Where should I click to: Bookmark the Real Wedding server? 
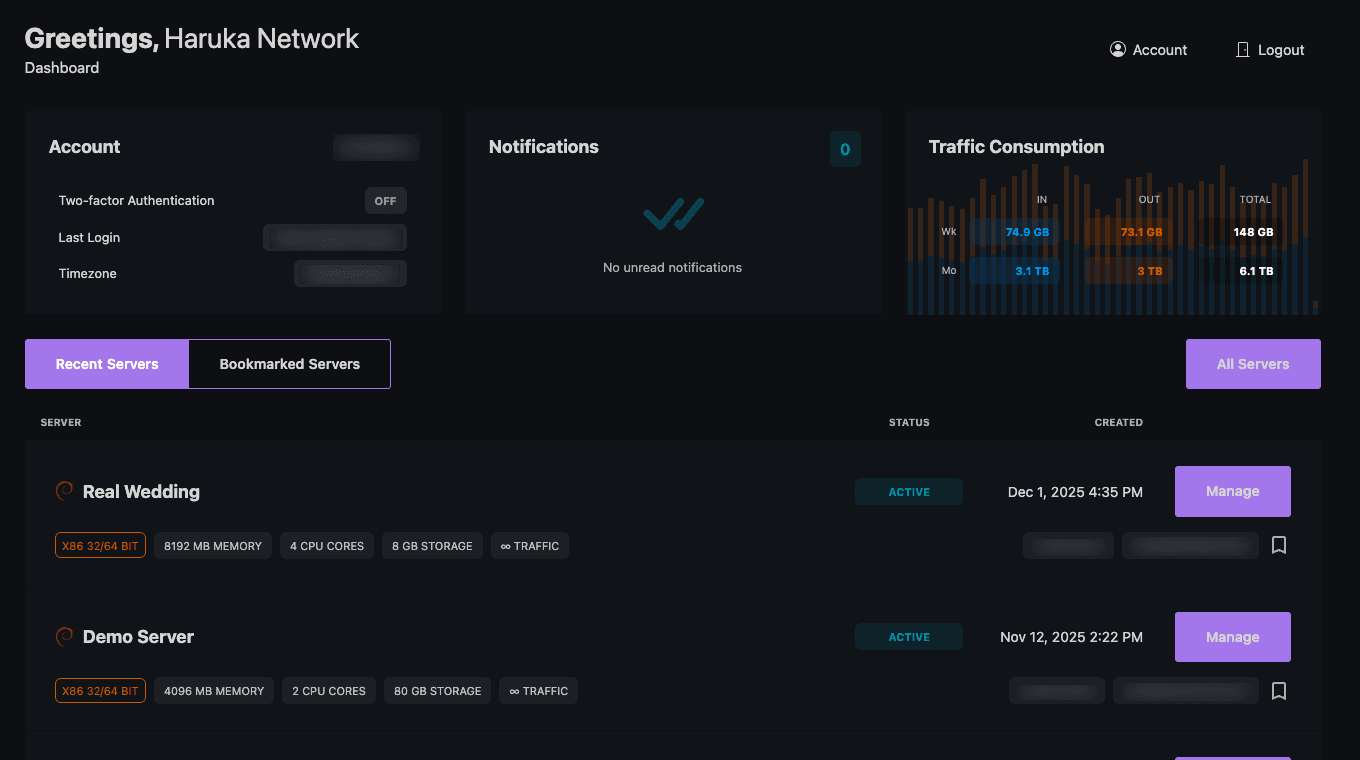[x=1278, y=545]
